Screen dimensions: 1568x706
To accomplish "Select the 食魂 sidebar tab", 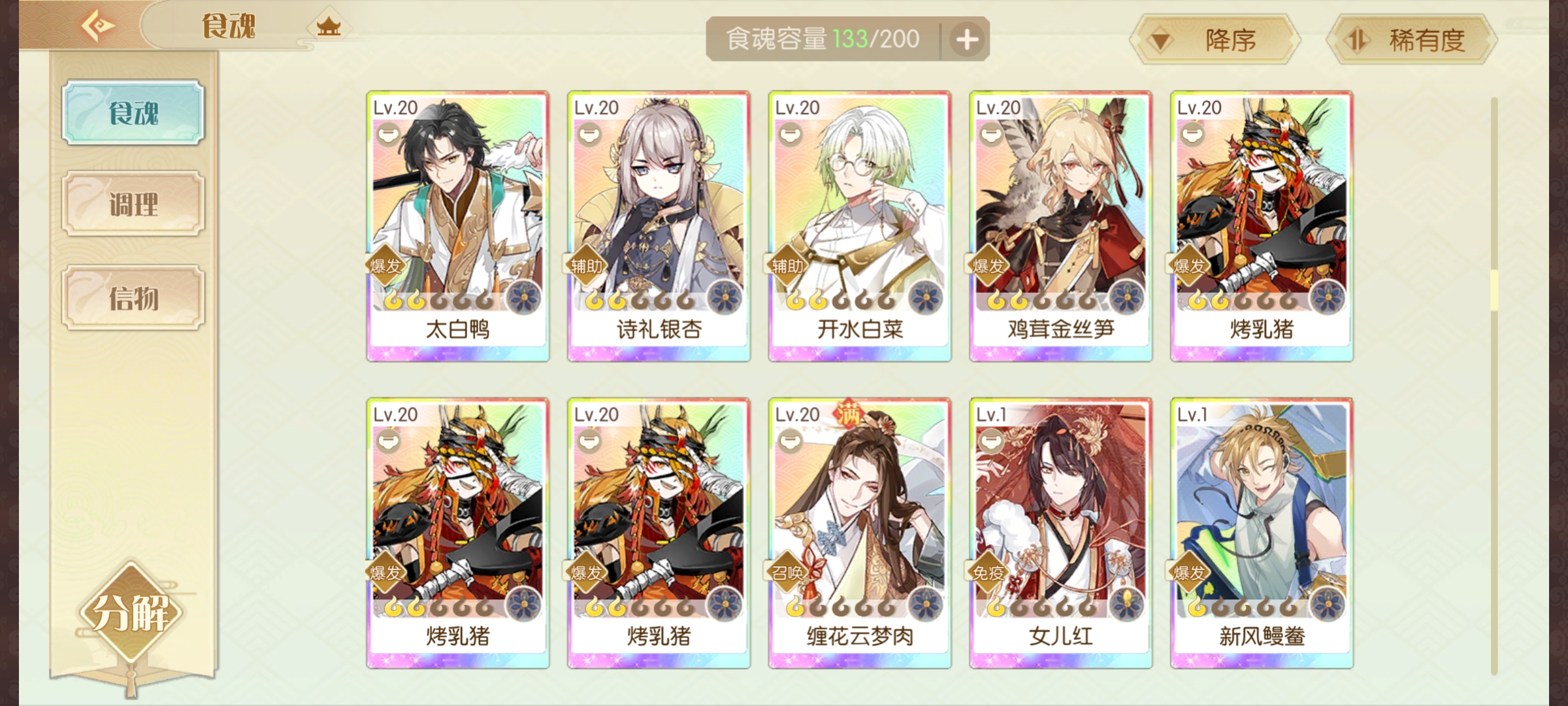I will tap(133, 112).
